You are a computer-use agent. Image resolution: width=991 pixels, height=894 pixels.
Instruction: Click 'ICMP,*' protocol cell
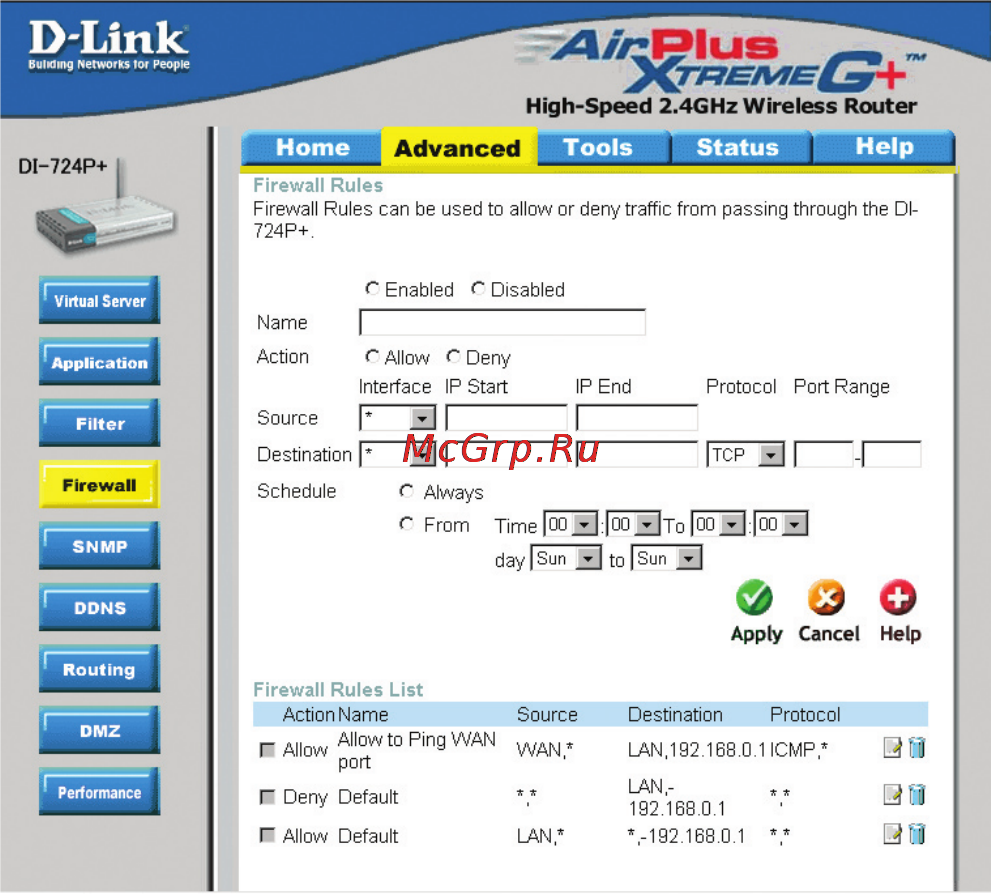tap(798, 750)
